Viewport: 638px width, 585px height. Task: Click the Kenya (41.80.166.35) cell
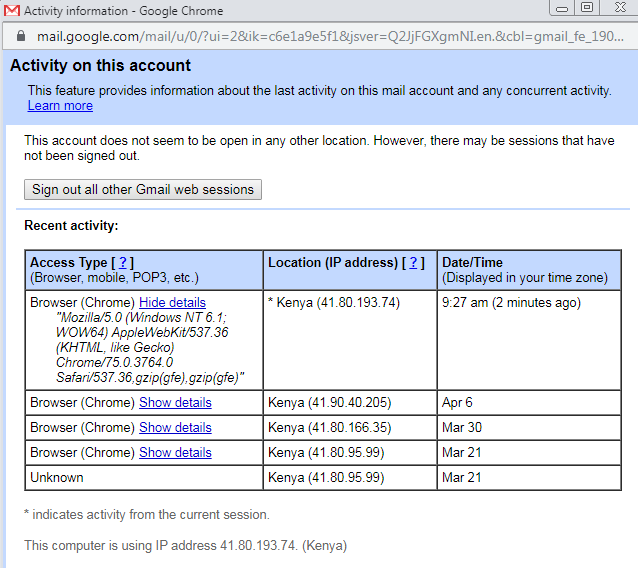(350, 428)
